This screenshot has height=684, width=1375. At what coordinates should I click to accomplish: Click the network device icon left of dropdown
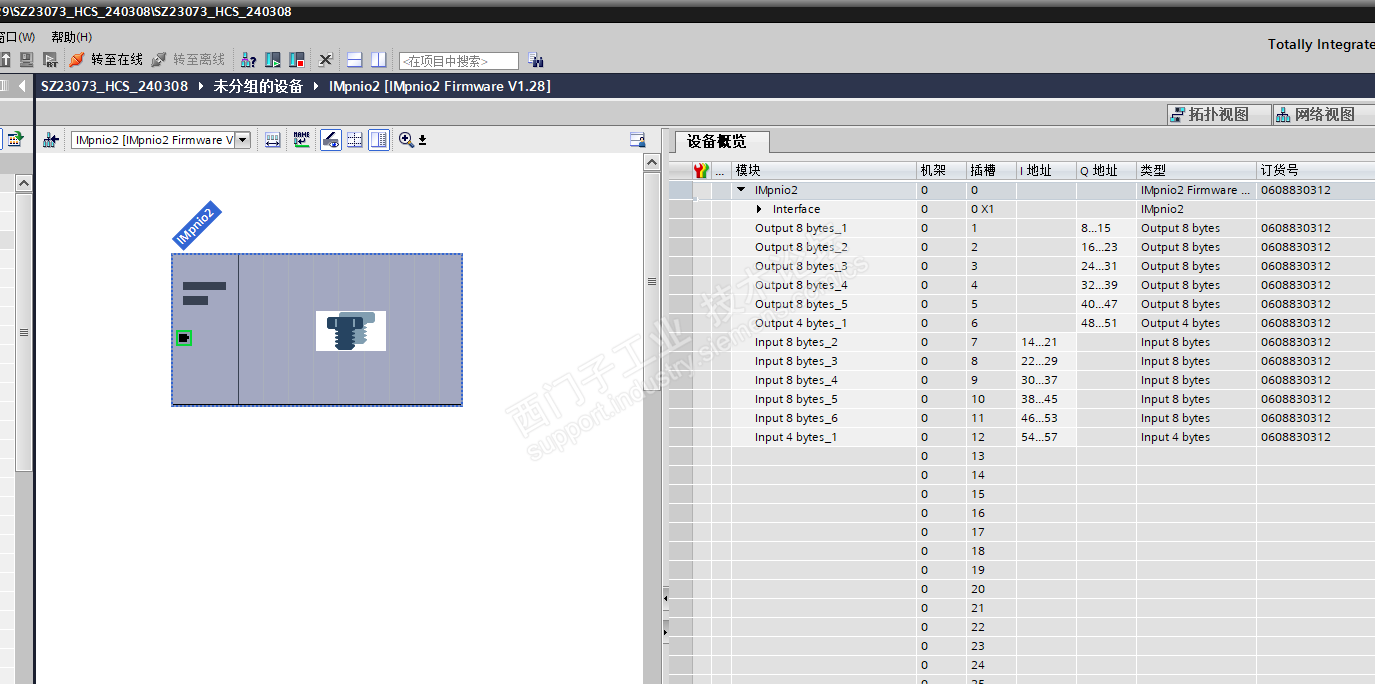tap(50, 140)
